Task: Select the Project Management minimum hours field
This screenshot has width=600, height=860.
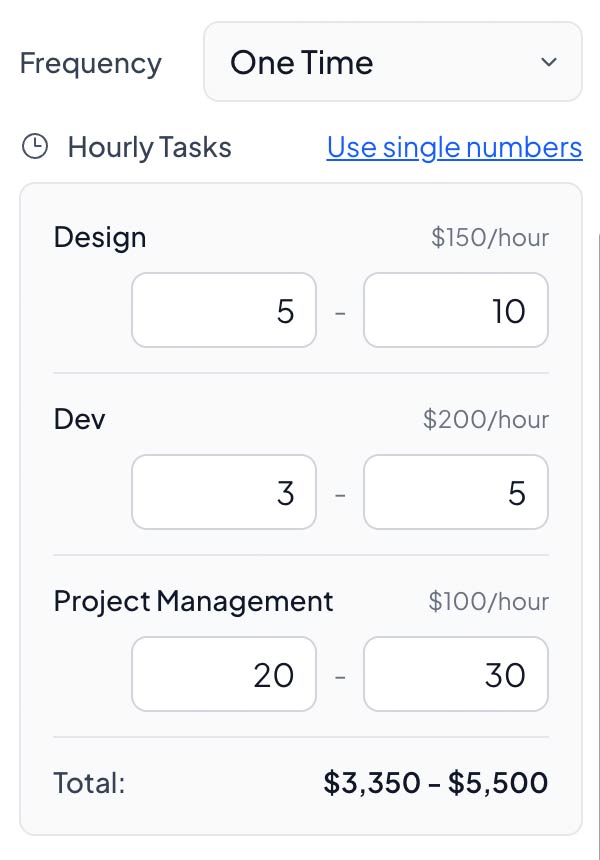Action: 223,674
